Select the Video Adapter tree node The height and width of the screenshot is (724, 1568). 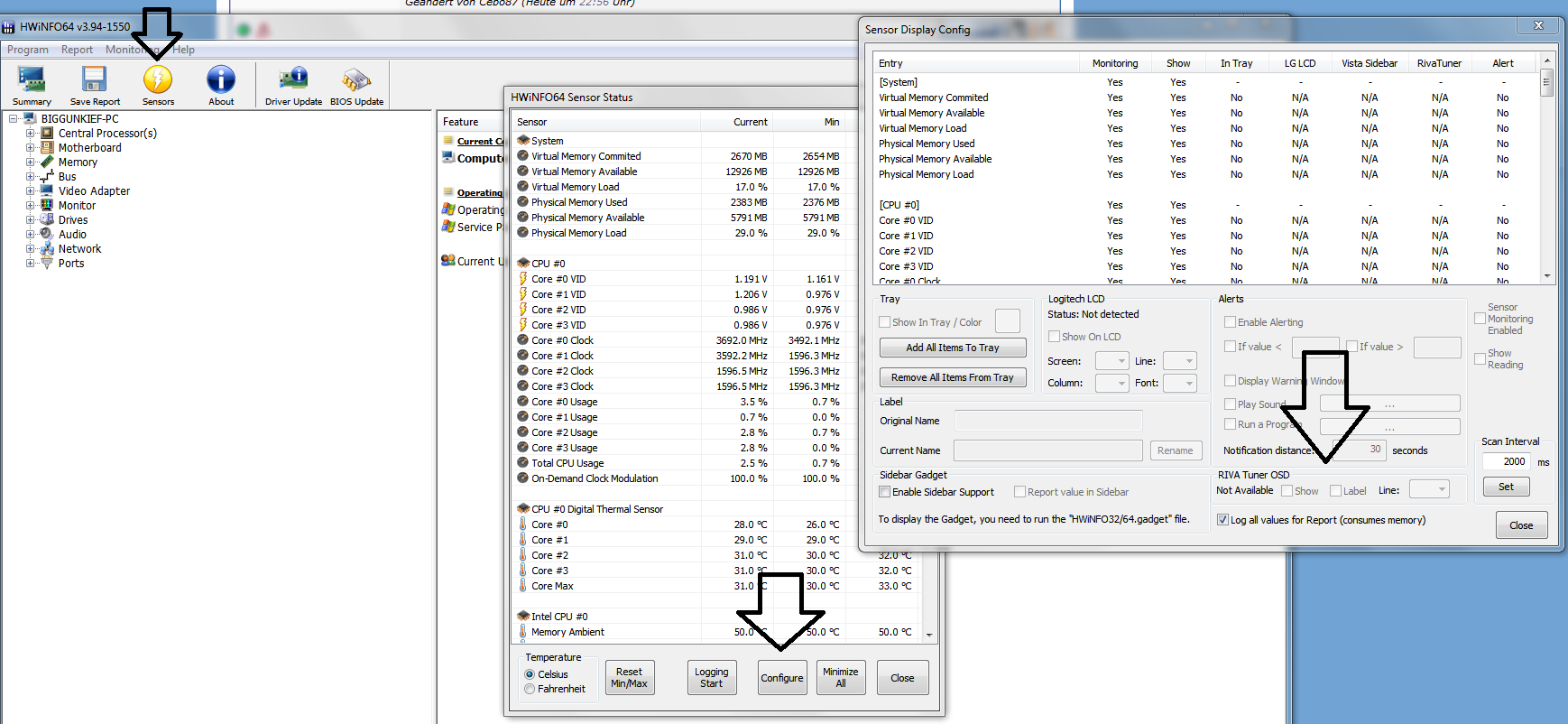94,191
